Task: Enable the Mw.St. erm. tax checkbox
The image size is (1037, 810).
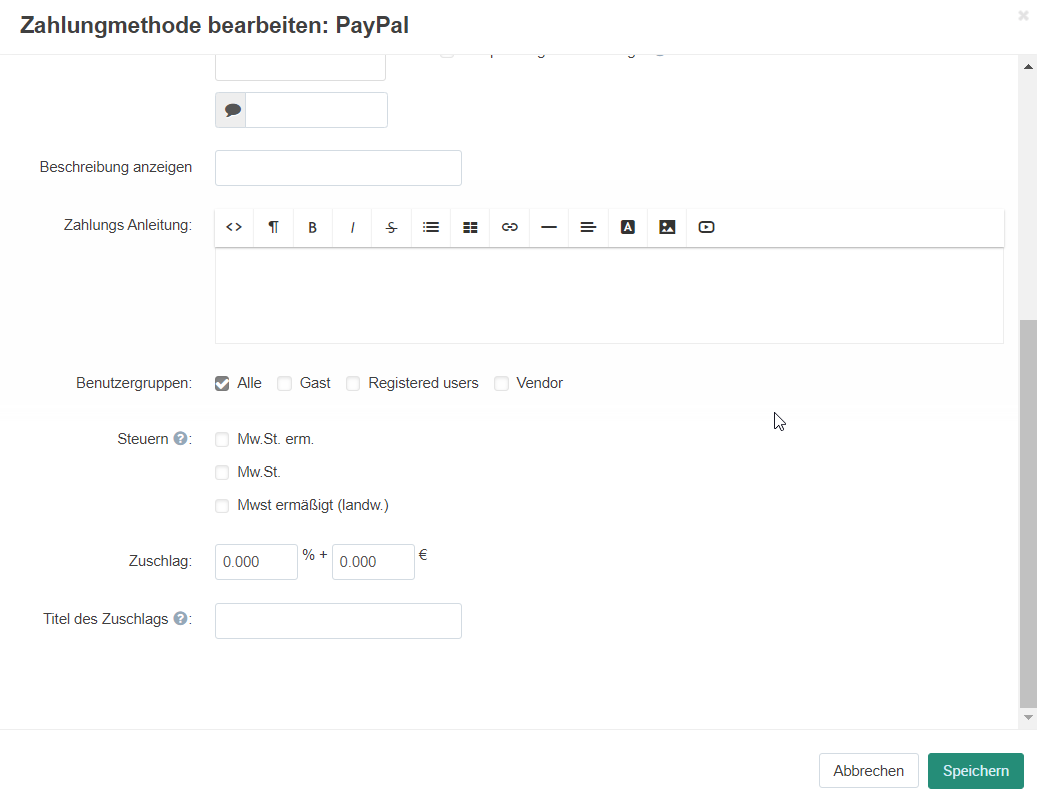Action: (x=222, y=440)
